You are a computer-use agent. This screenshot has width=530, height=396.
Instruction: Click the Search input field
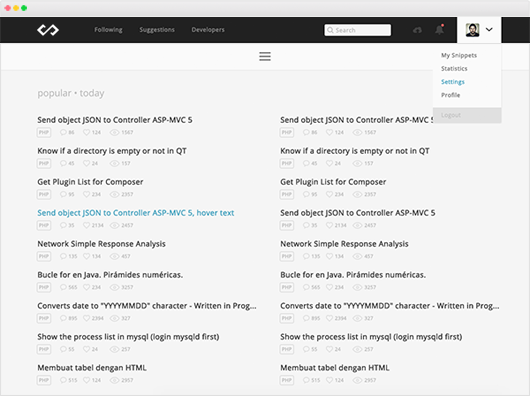click(x=358, y=30)
